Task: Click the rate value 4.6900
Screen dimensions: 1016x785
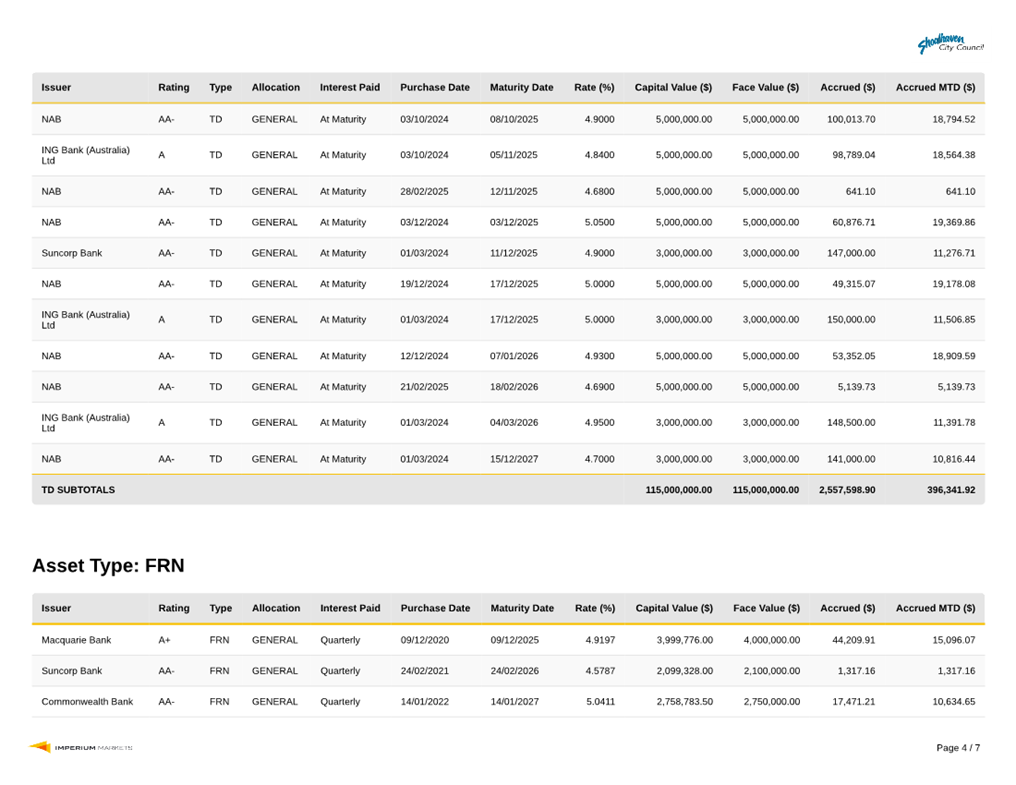Action: pos(599,387)
